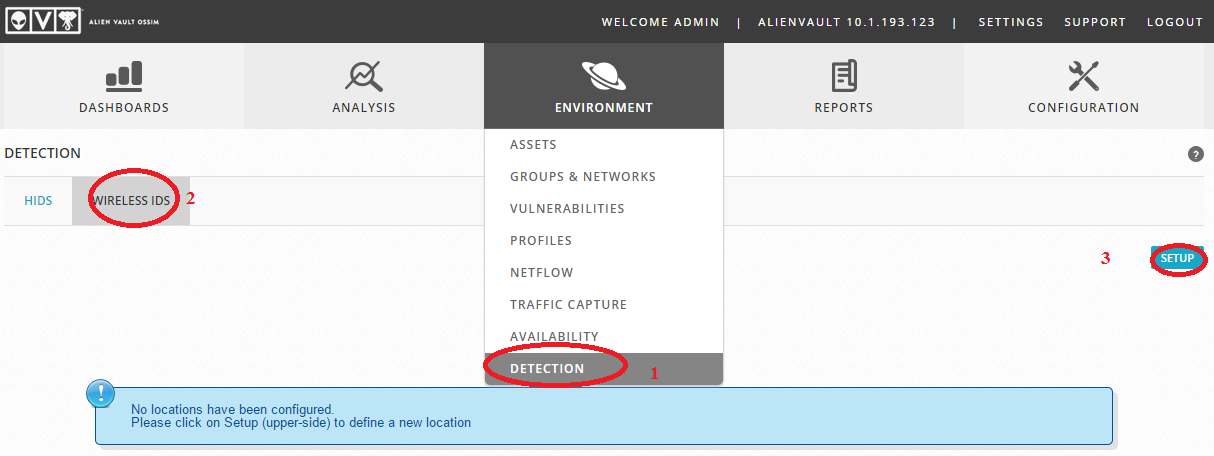
Task: Select Vulnerabilities in the dropdown
Action: 567,209
